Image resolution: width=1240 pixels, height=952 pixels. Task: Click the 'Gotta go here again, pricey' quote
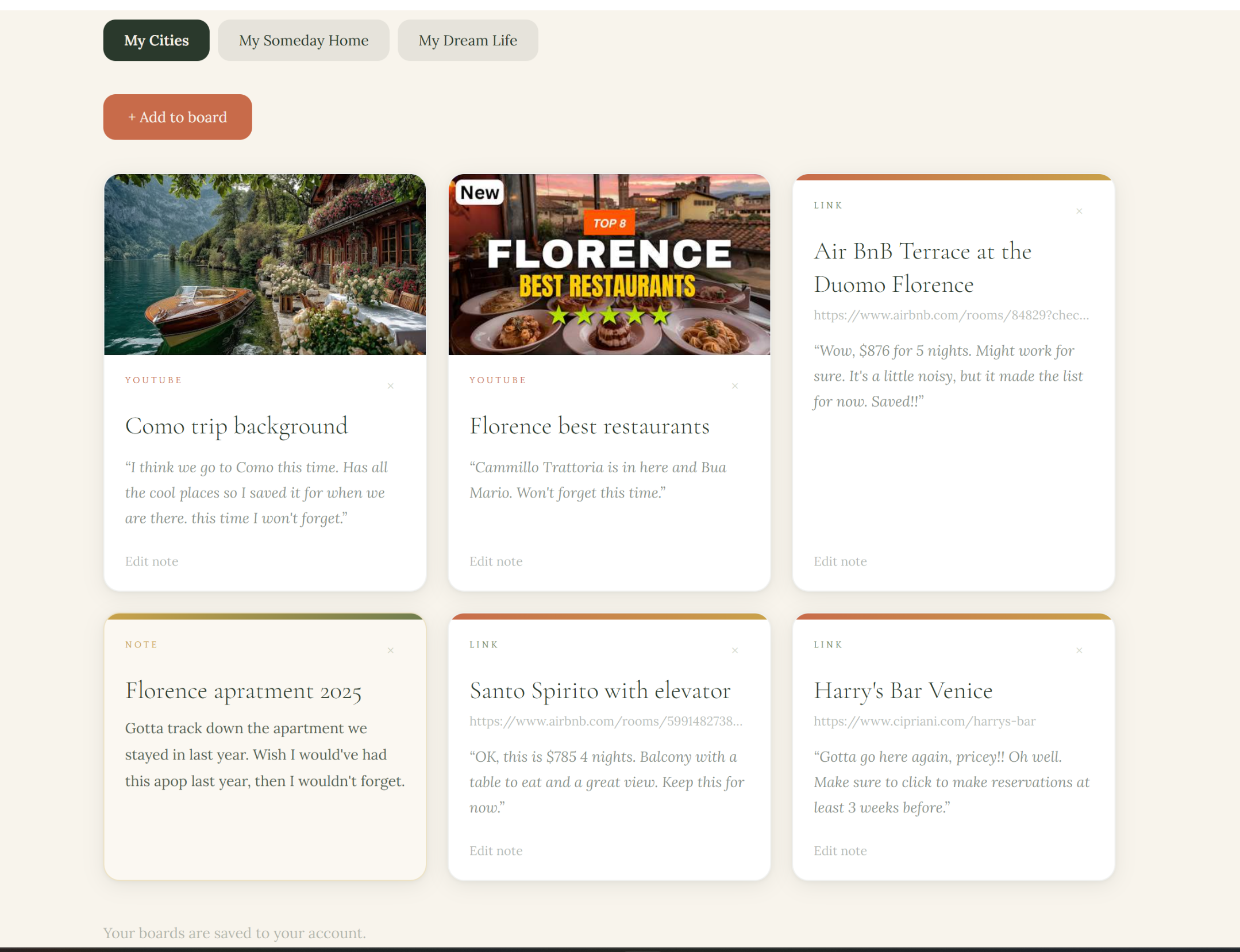952,782
